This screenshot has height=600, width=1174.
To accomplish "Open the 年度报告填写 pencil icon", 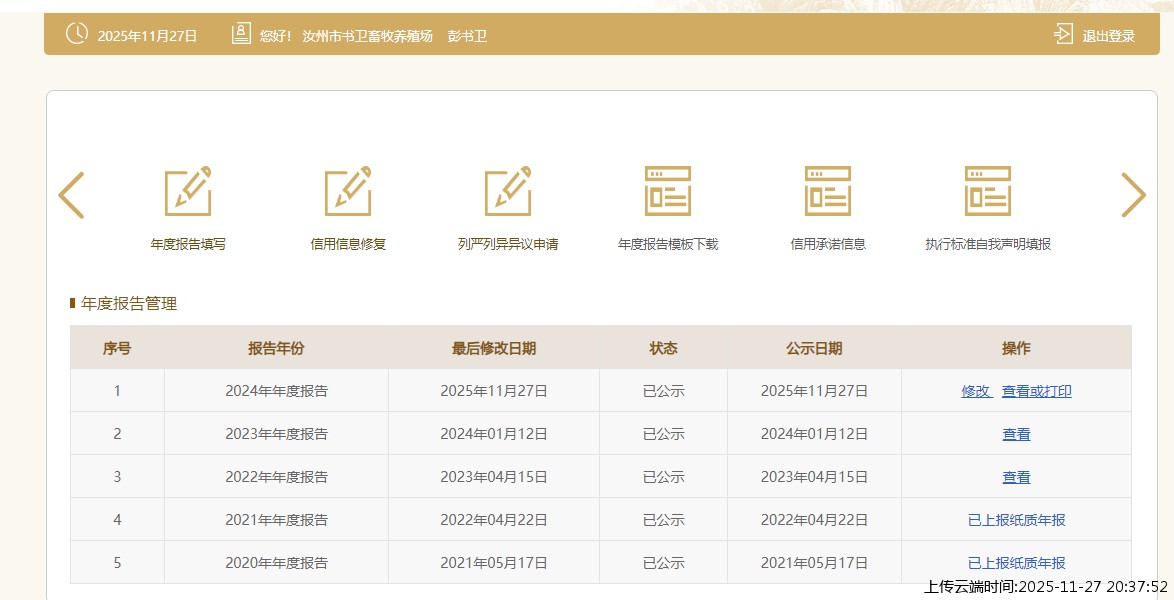I will (x=188, y=191).
